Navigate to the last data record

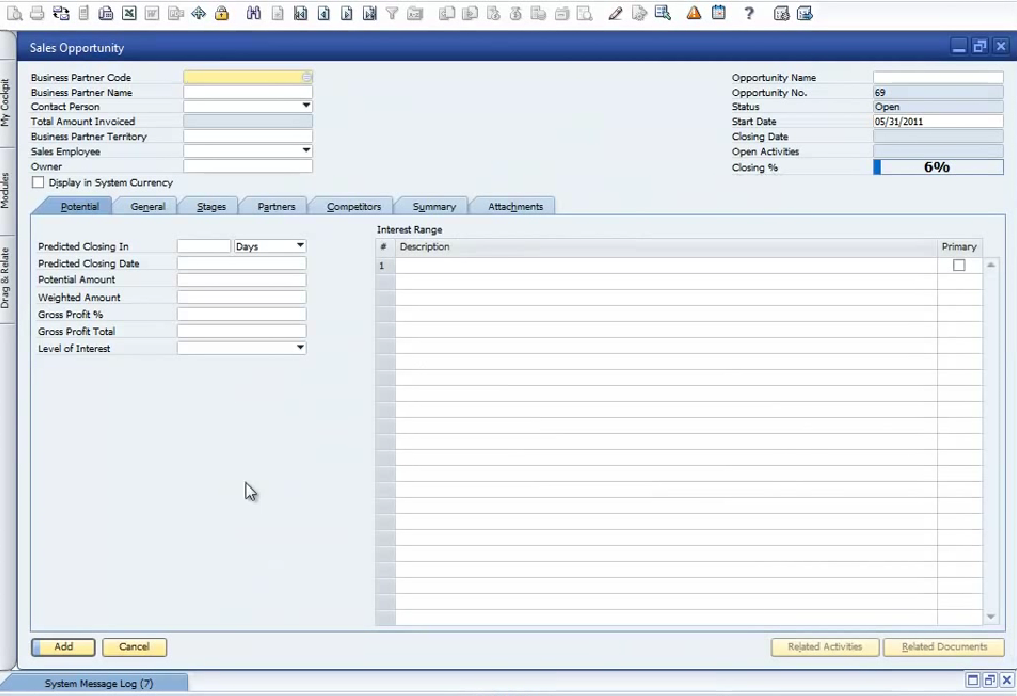(x=370, y=13)
